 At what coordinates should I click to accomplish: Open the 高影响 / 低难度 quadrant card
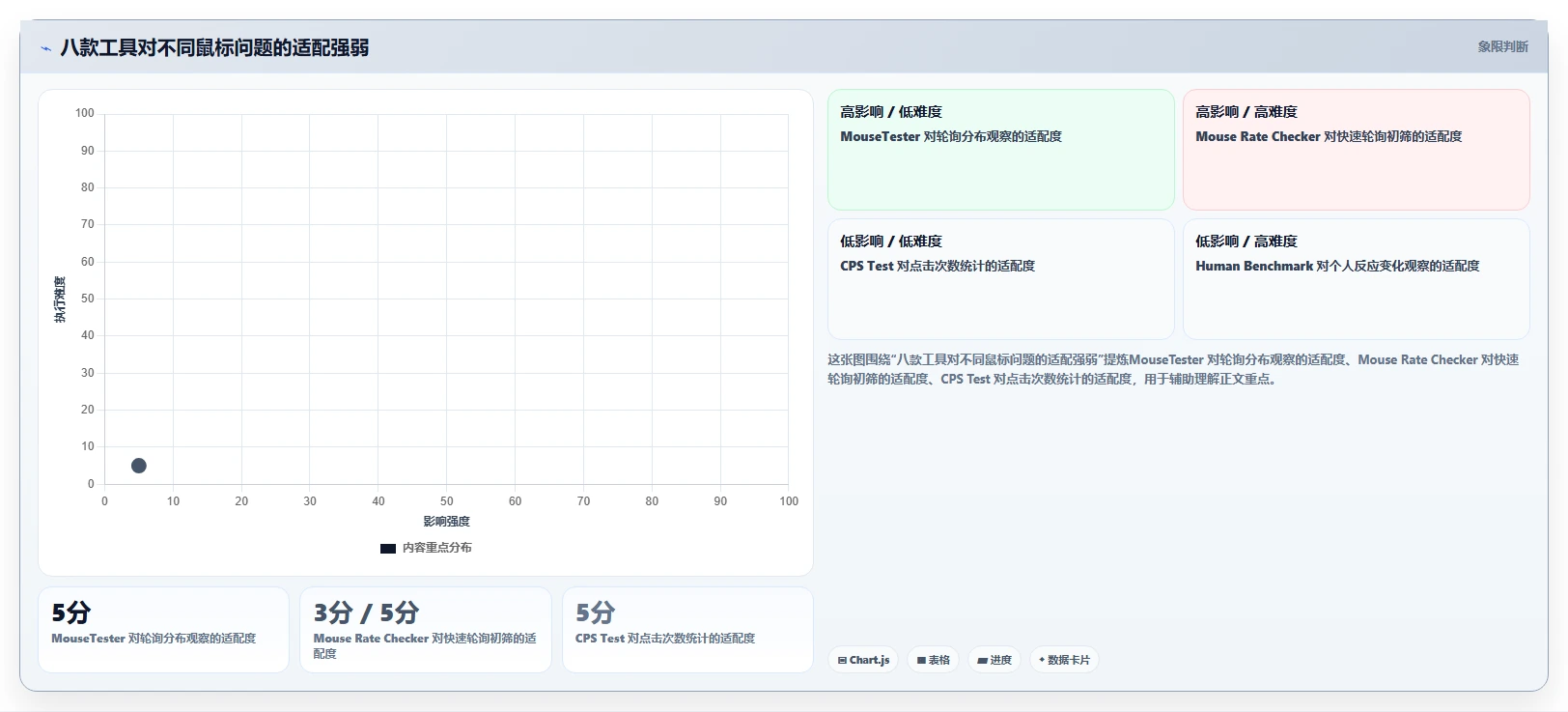pyautogui.click(x=1000, y=150)
